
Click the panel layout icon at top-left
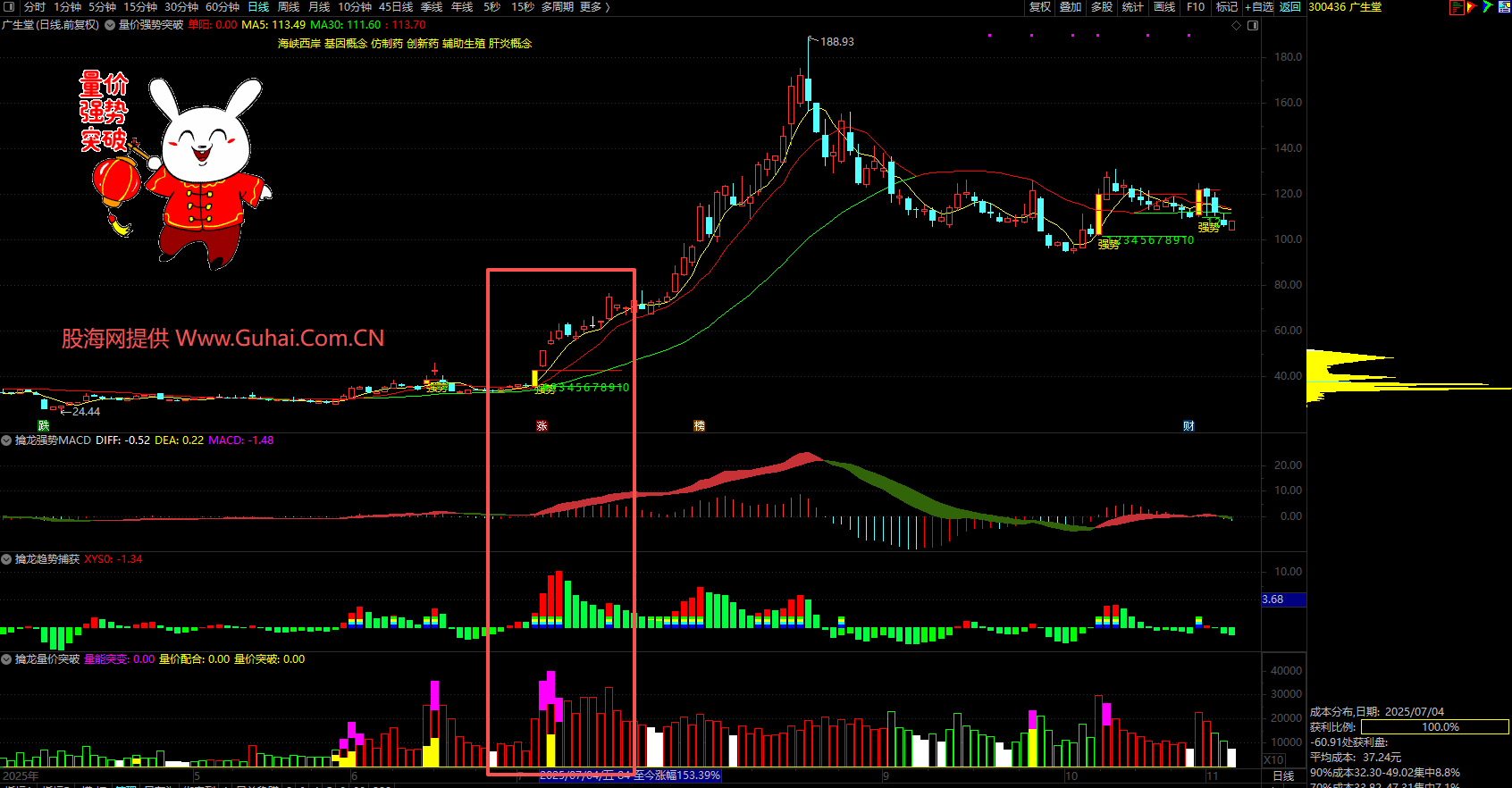[x=9, y=7]
